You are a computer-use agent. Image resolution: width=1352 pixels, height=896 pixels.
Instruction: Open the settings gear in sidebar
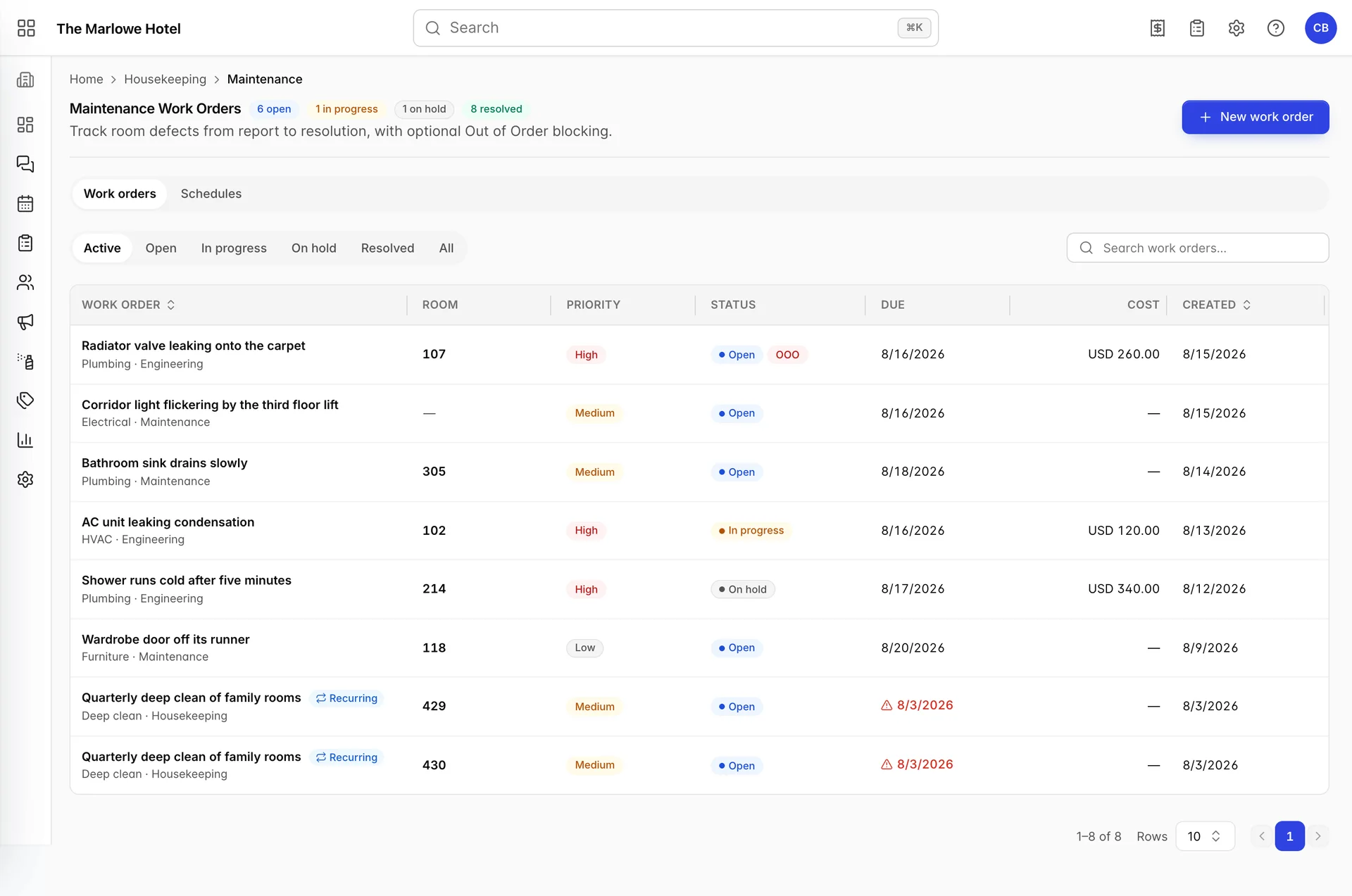click(x=25, y=479)
